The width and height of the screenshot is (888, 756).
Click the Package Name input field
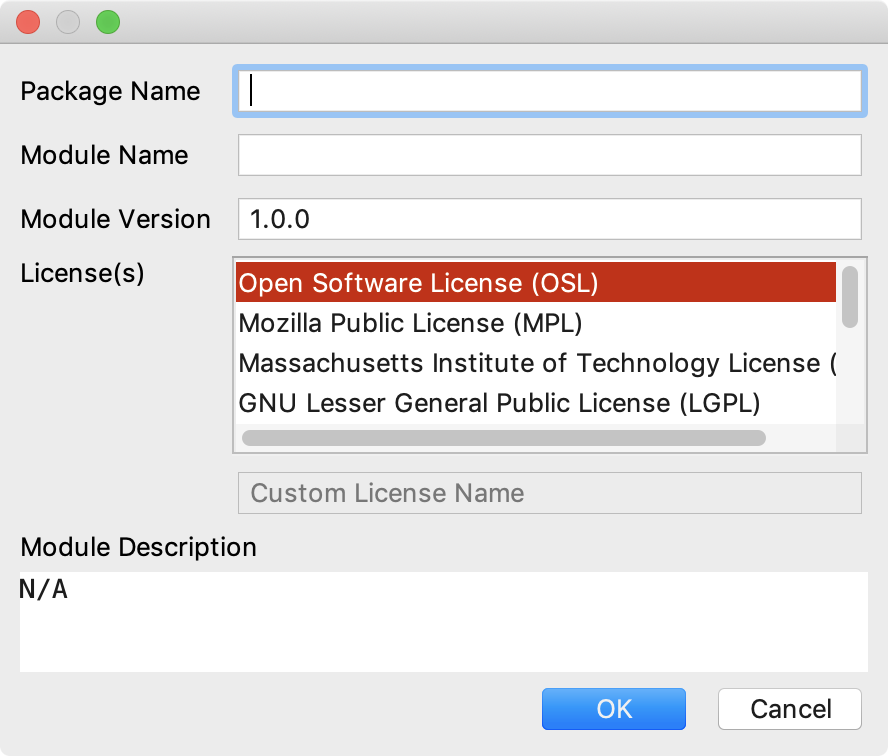(x=549, y=91)
